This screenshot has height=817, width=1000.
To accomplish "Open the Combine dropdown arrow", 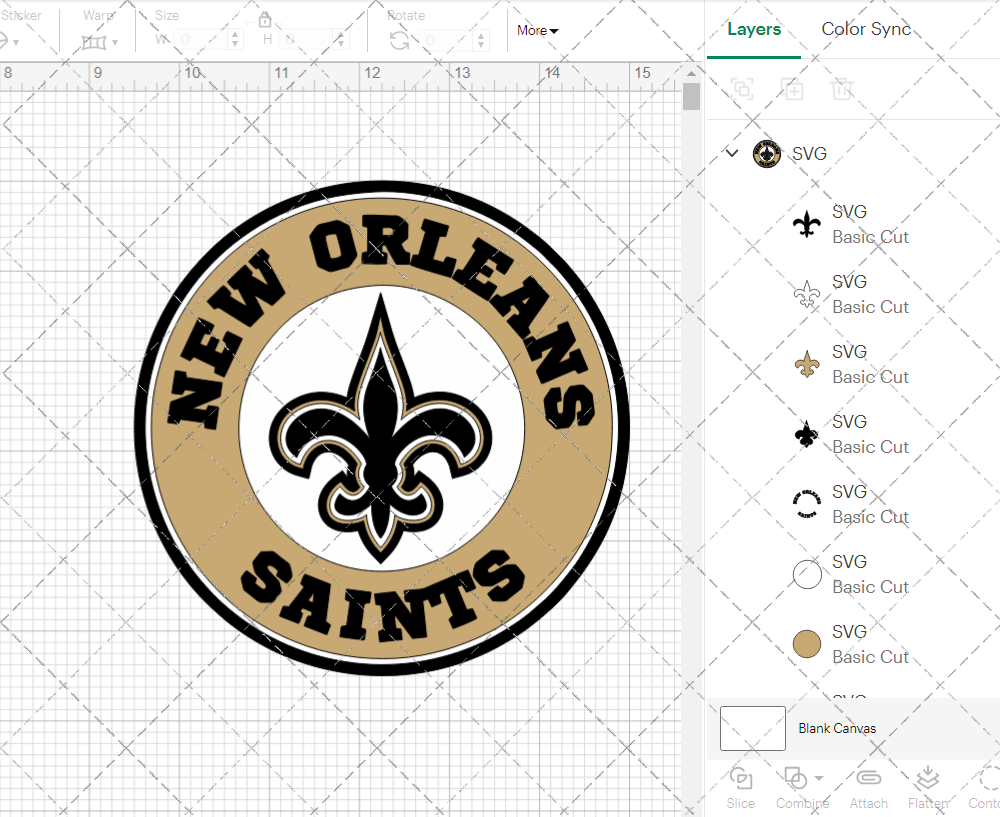I will [817, 778].
